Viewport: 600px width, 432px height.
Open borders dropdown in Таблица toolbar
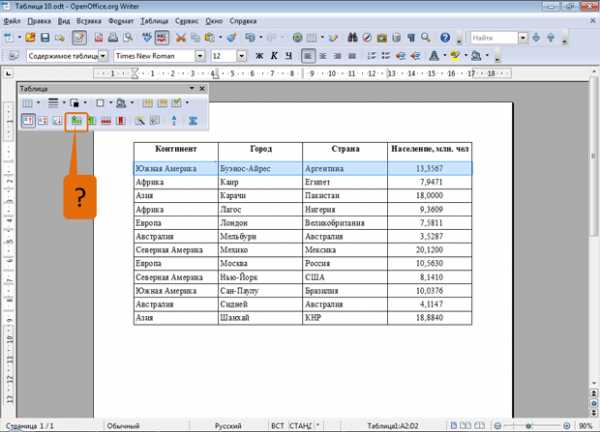(110, 103)
